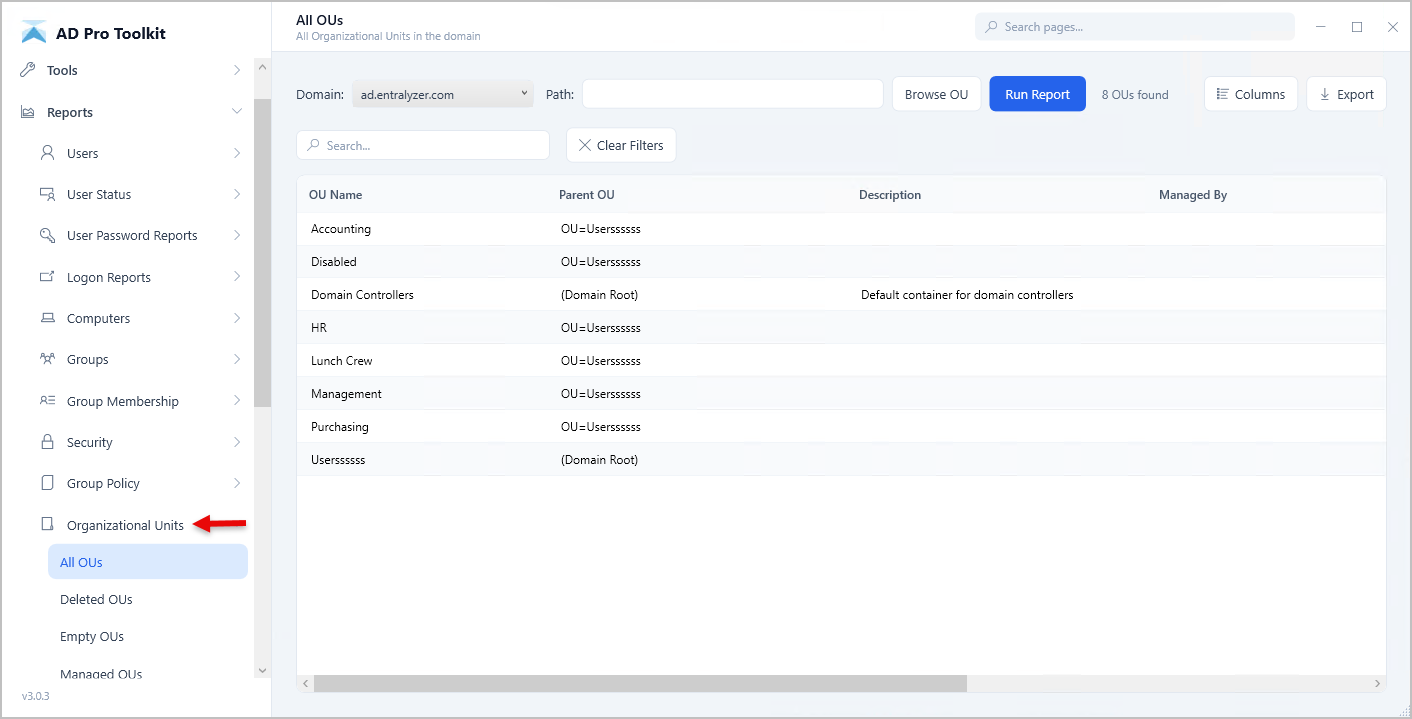Viewport: 1412px width, 719px height.
Task: Click the Security padlock icon
Action: (x=47, y=442)
